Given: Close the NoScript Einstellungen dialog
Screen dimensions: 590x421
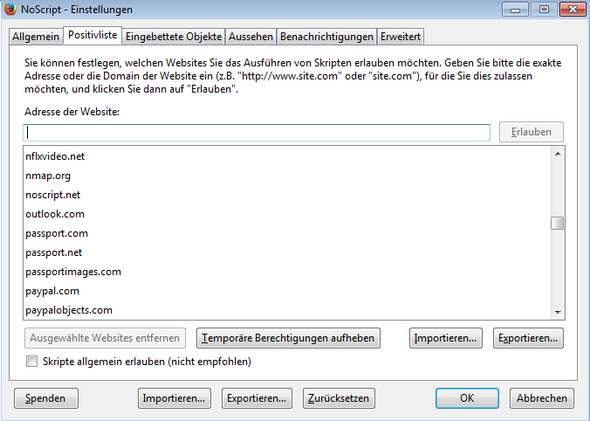Looking at the screenshot, I should tap(573, 9).
